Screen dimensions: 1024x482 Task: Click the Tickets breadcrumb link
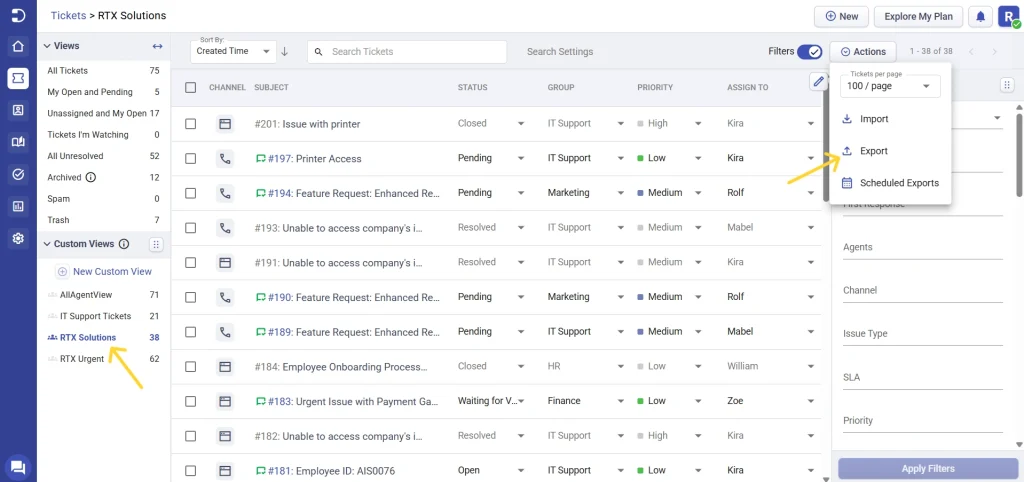[x=69, y=15]
